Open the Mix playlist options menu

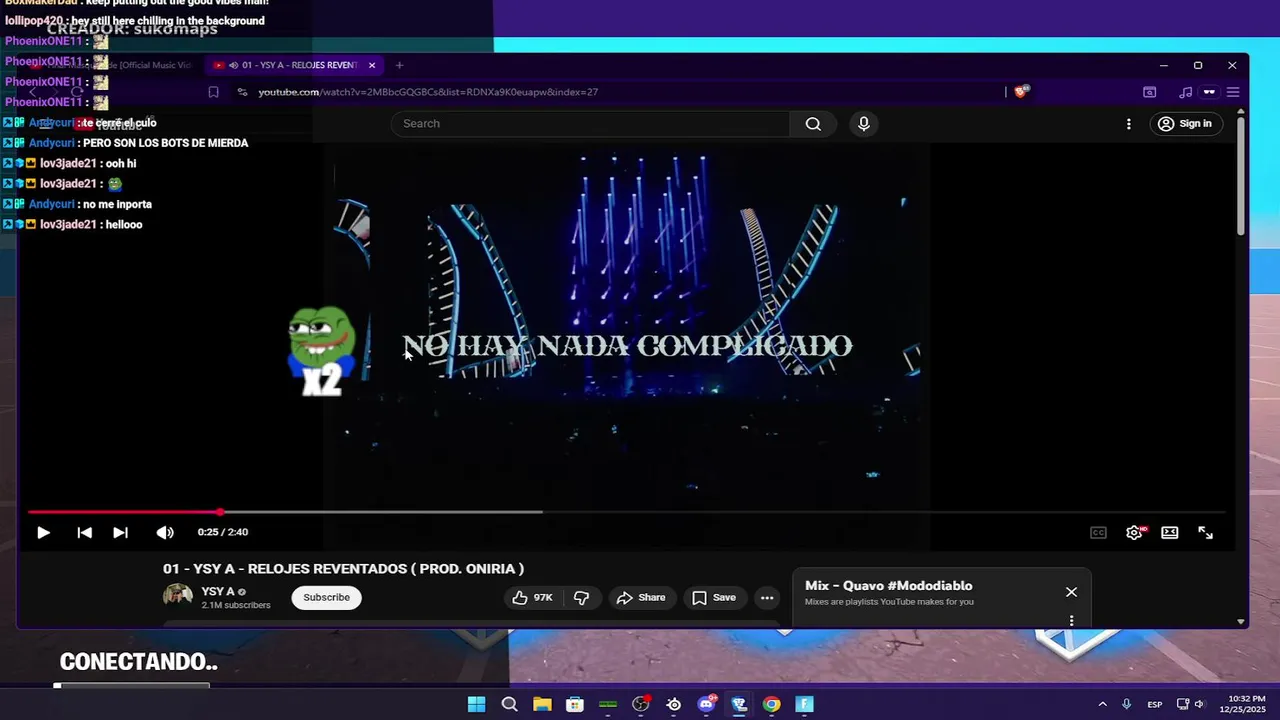click(x=1071, y=620)
